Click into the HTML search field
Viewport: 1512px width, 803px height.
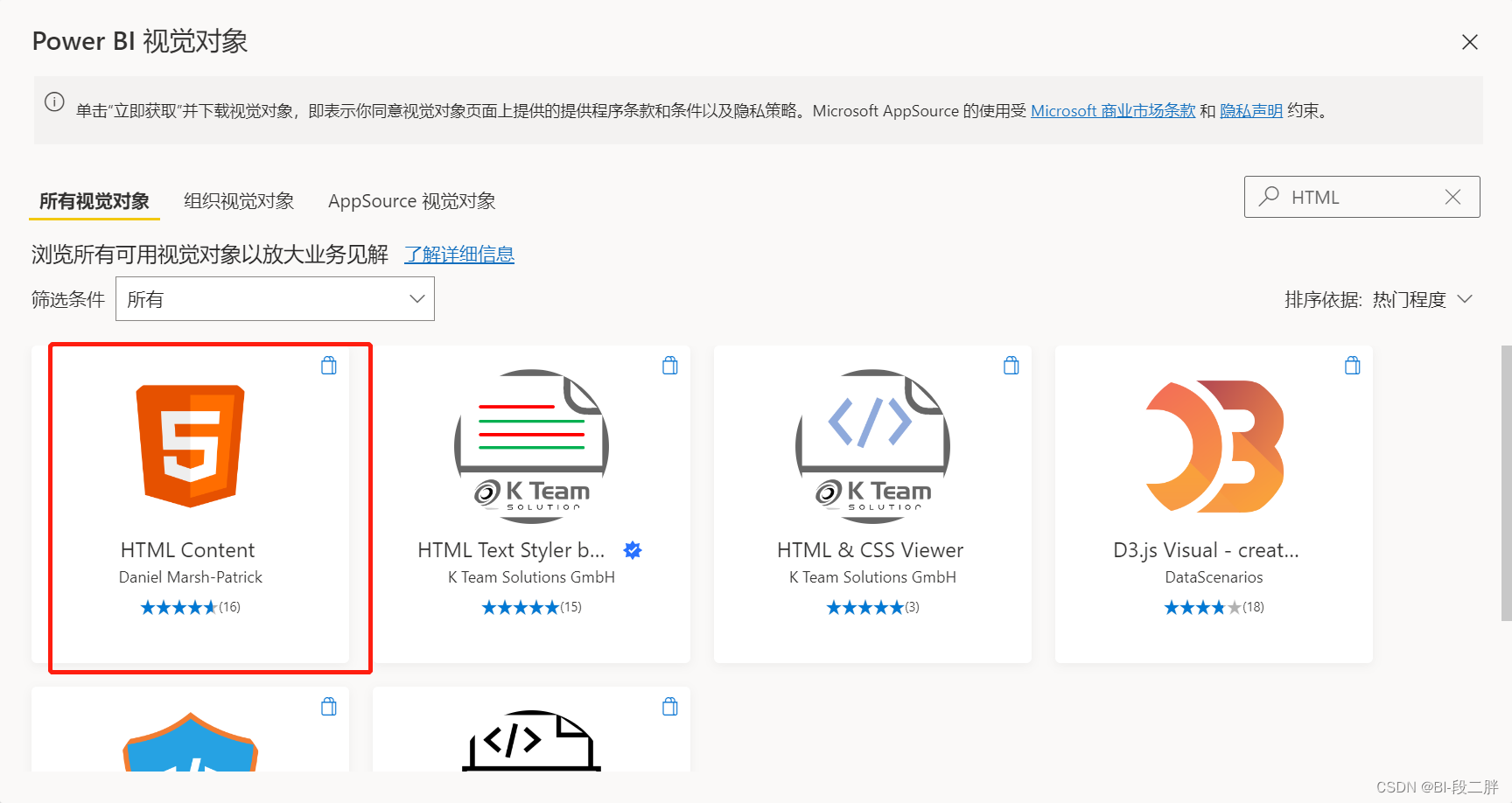click(1361, 197)
